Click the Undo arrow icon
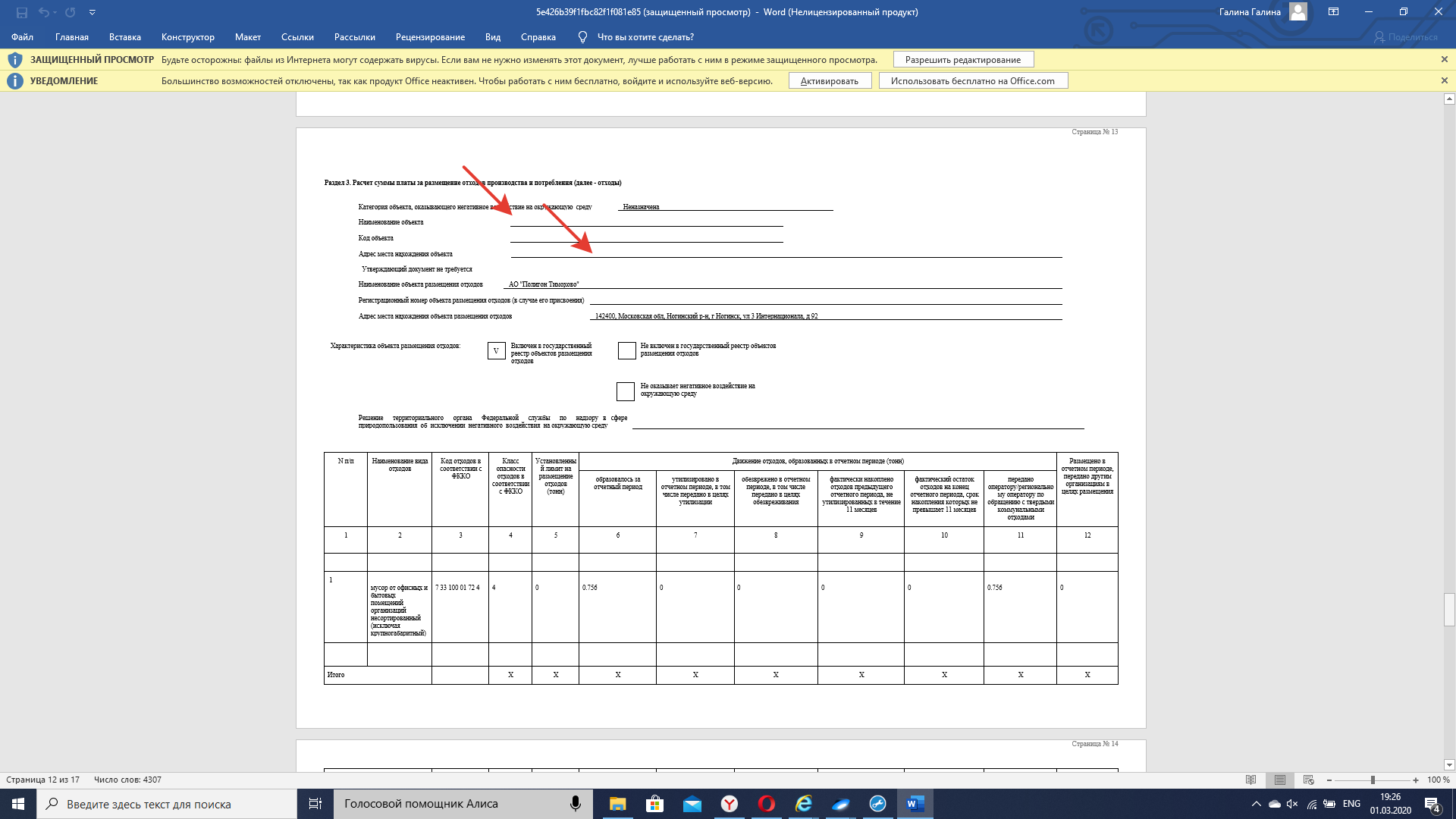 coord(43,12)
